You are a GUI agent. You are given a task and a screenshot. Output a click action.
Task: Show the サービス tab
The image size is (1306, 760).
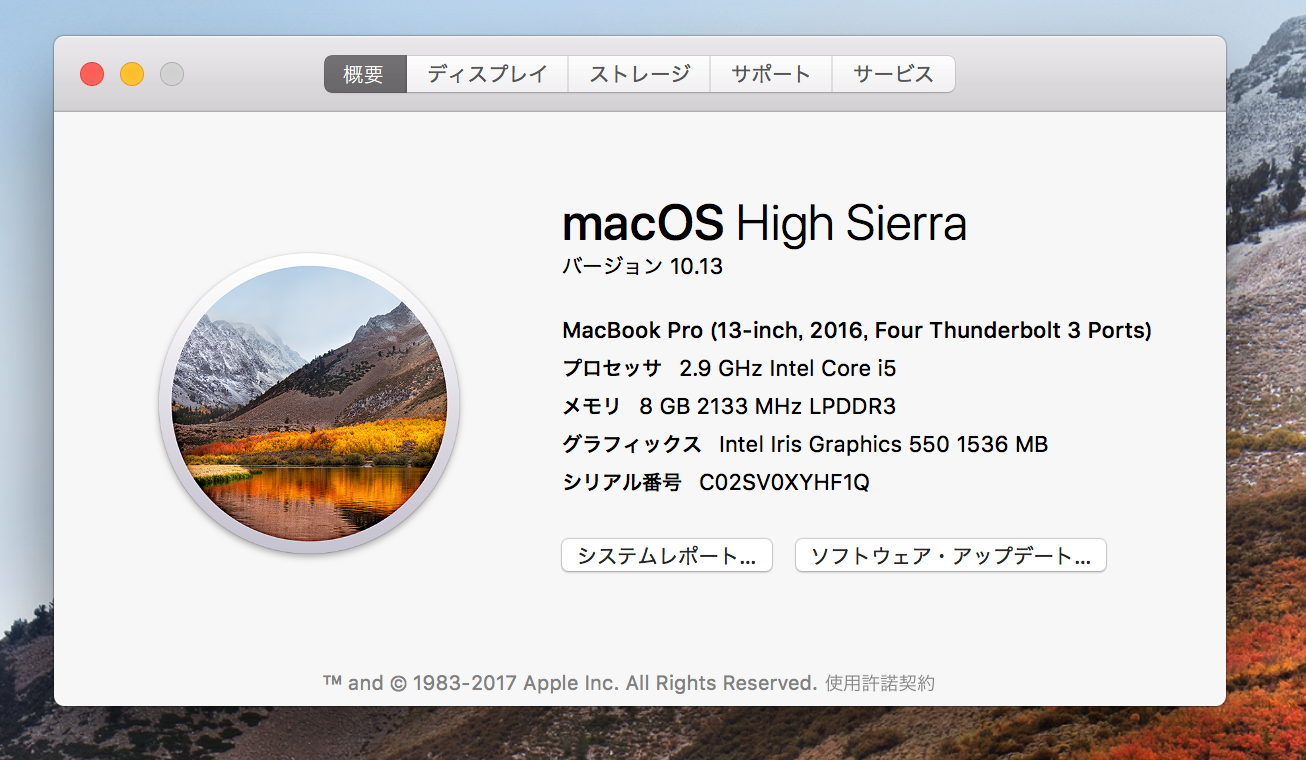tap(893, 74)
